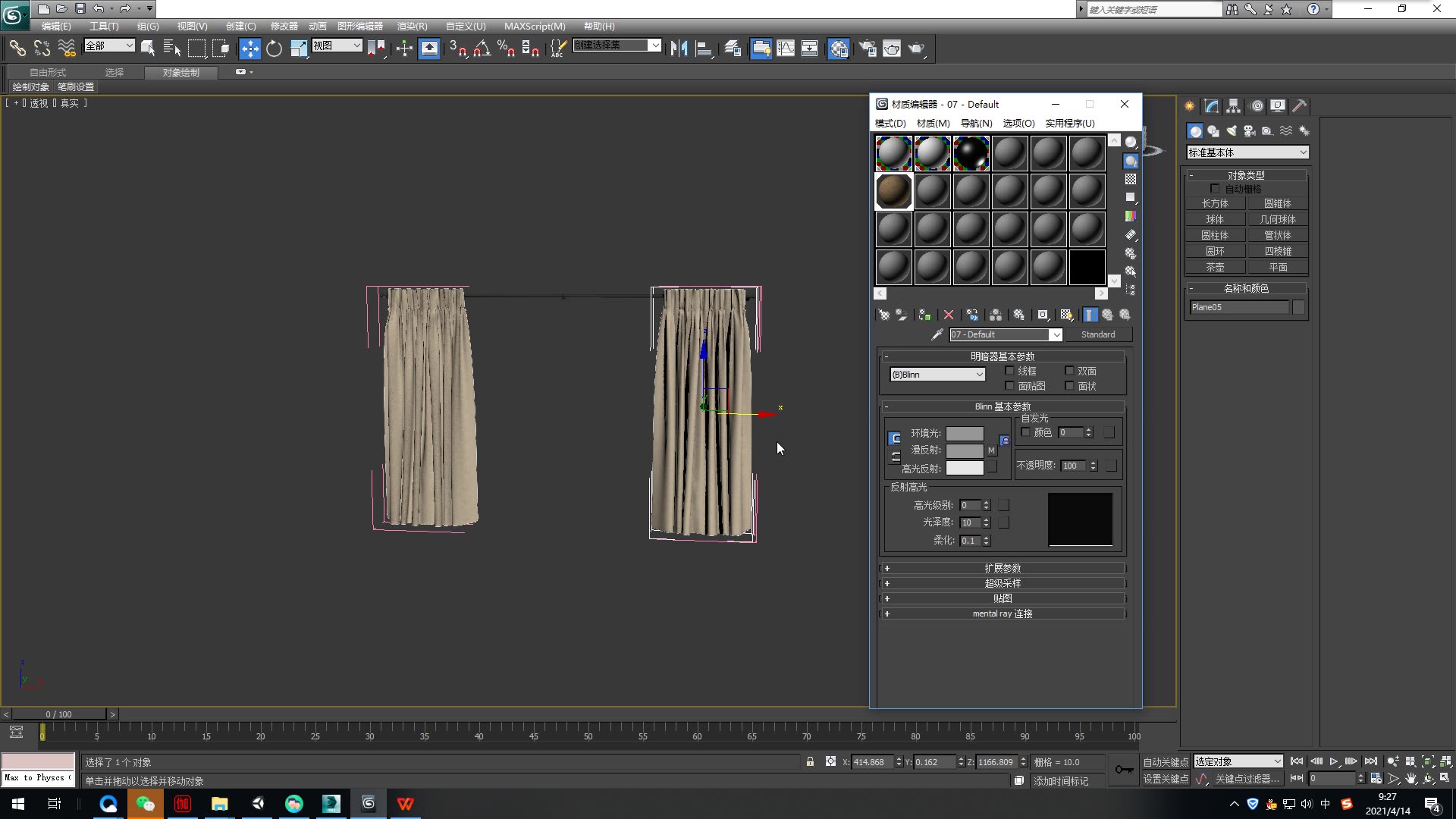Expand the 贴图 (Maps) rollout
The height and width of the screenshot is (819, 1456).
click(1003, 598)
